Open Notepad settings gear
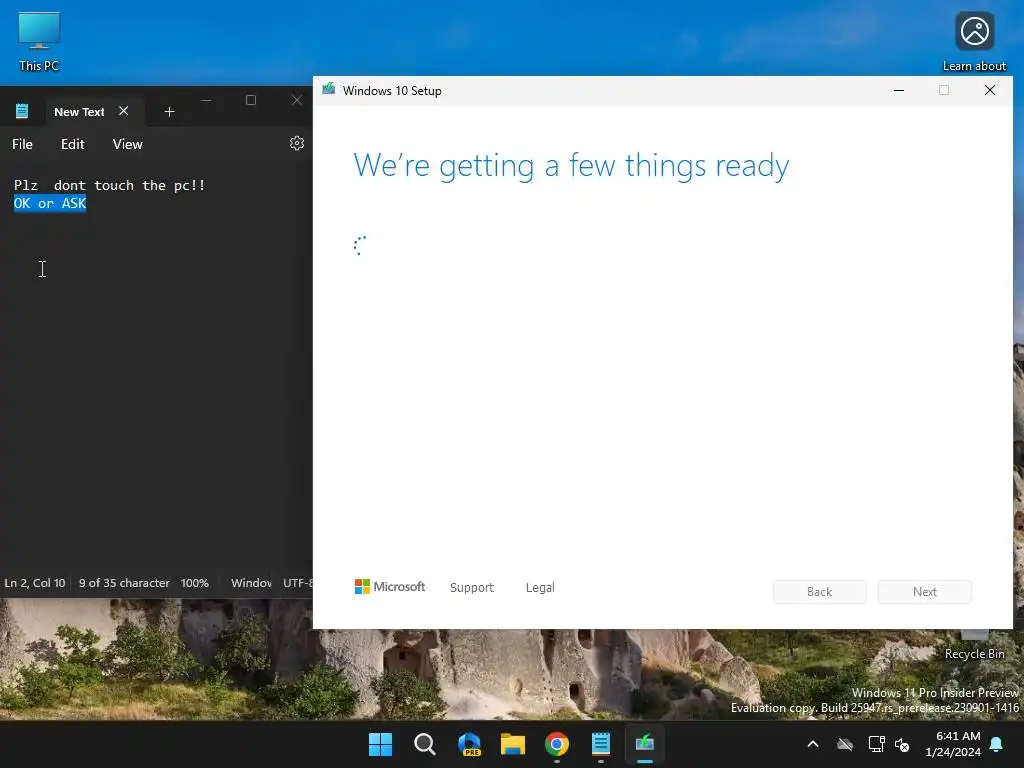Viewport: 1024px width, 768px height. [x=296, y=144]
